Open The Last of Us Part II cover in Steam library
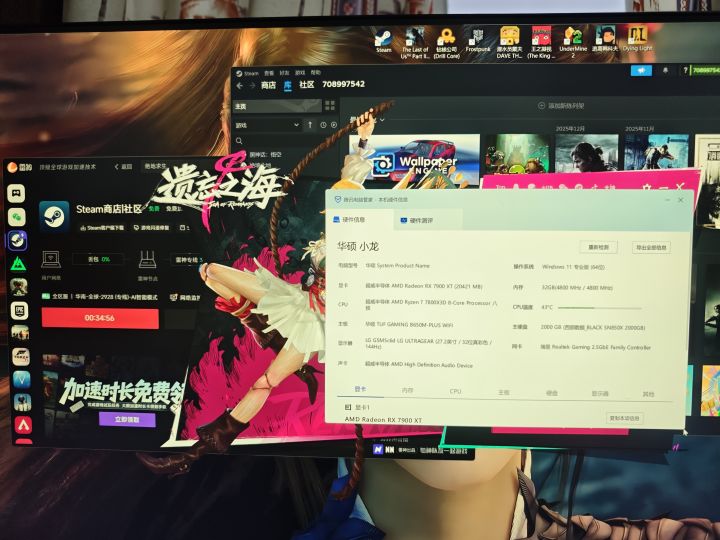 586,154
